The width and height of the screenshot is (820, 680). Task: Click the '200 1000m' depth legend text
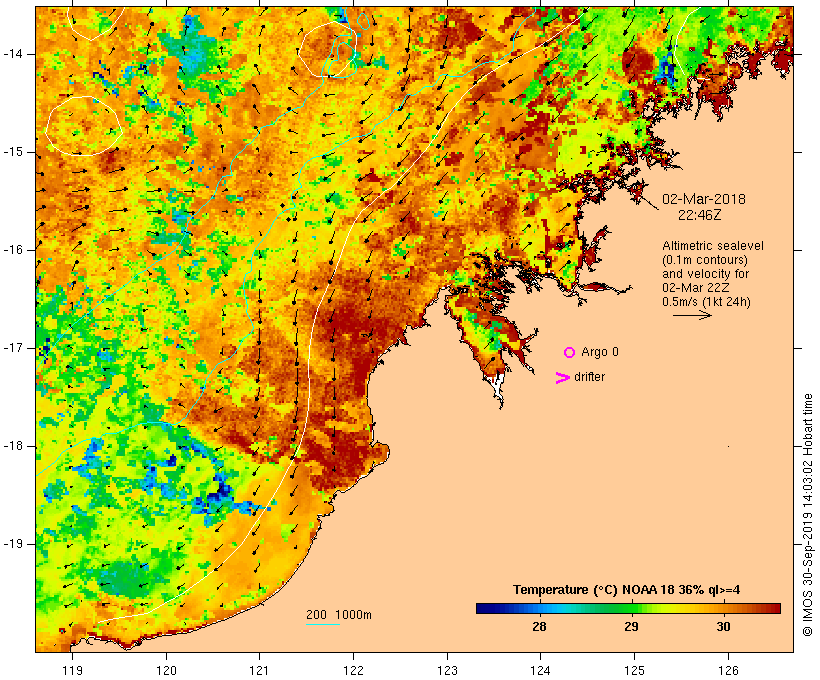pos(339,615)
